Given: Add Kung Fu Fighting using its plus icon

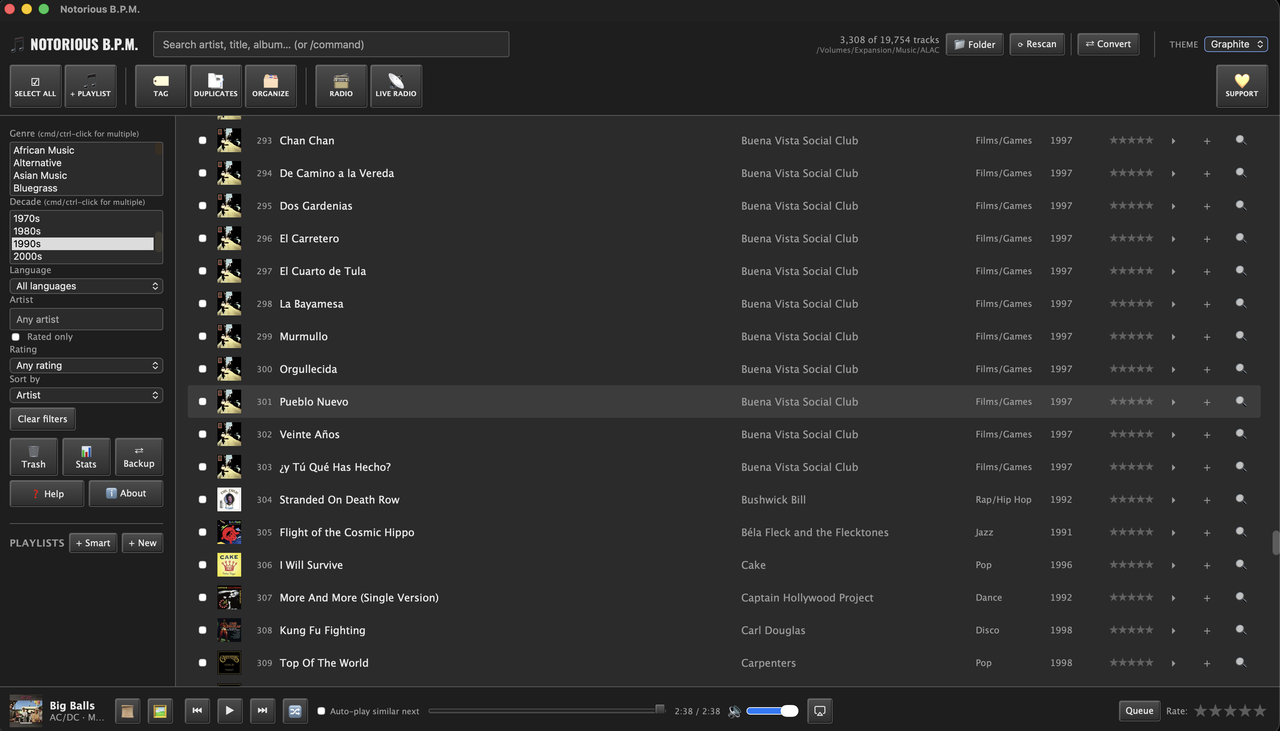Looking at the screenshot, I should (1207, 631).
